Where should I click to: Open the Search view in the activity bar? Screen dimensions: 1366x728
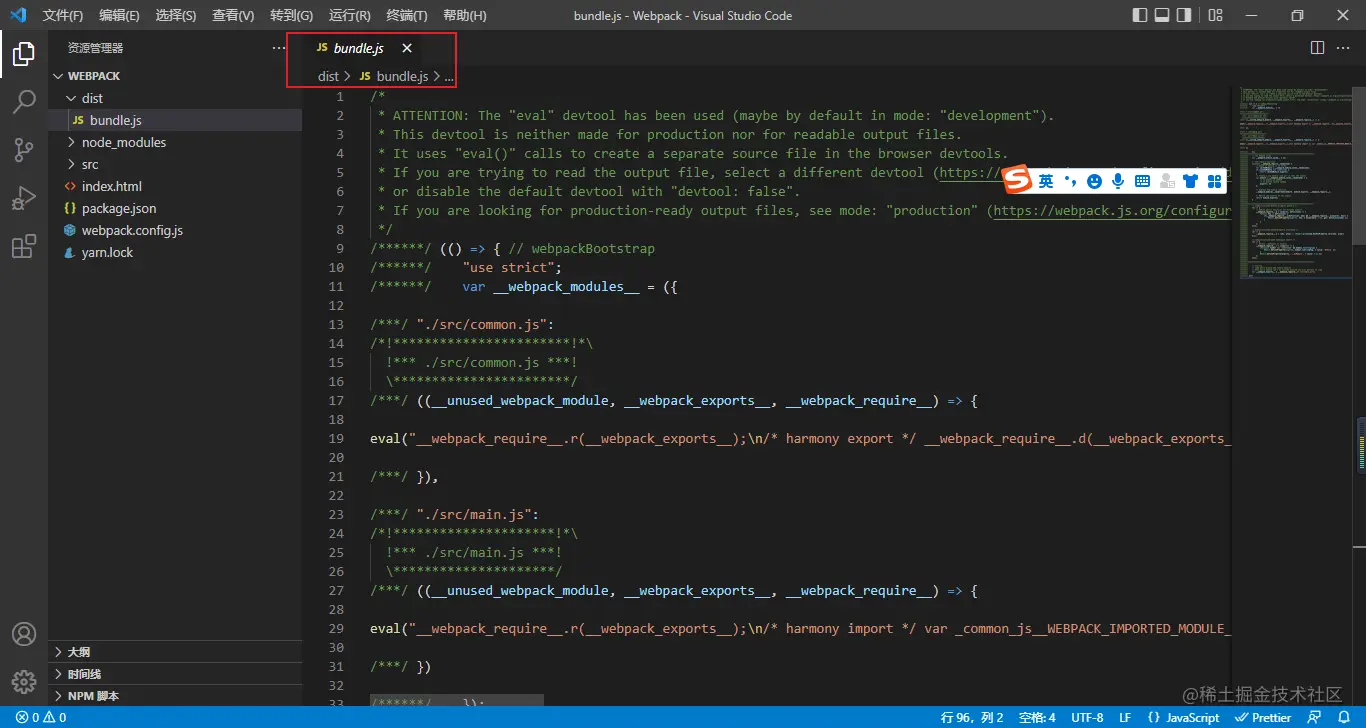click(24, 102)
